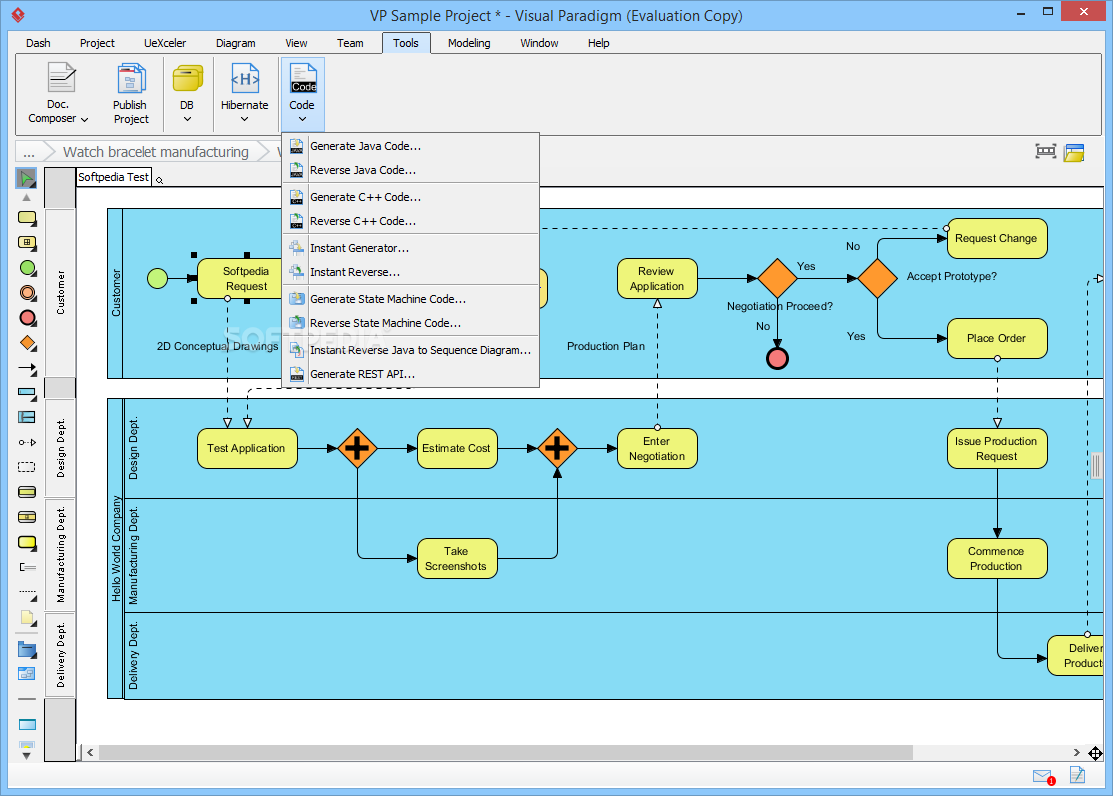Choose Generate Java Code...
Screen dimensions: 1113x796
[x=411, y=146]
